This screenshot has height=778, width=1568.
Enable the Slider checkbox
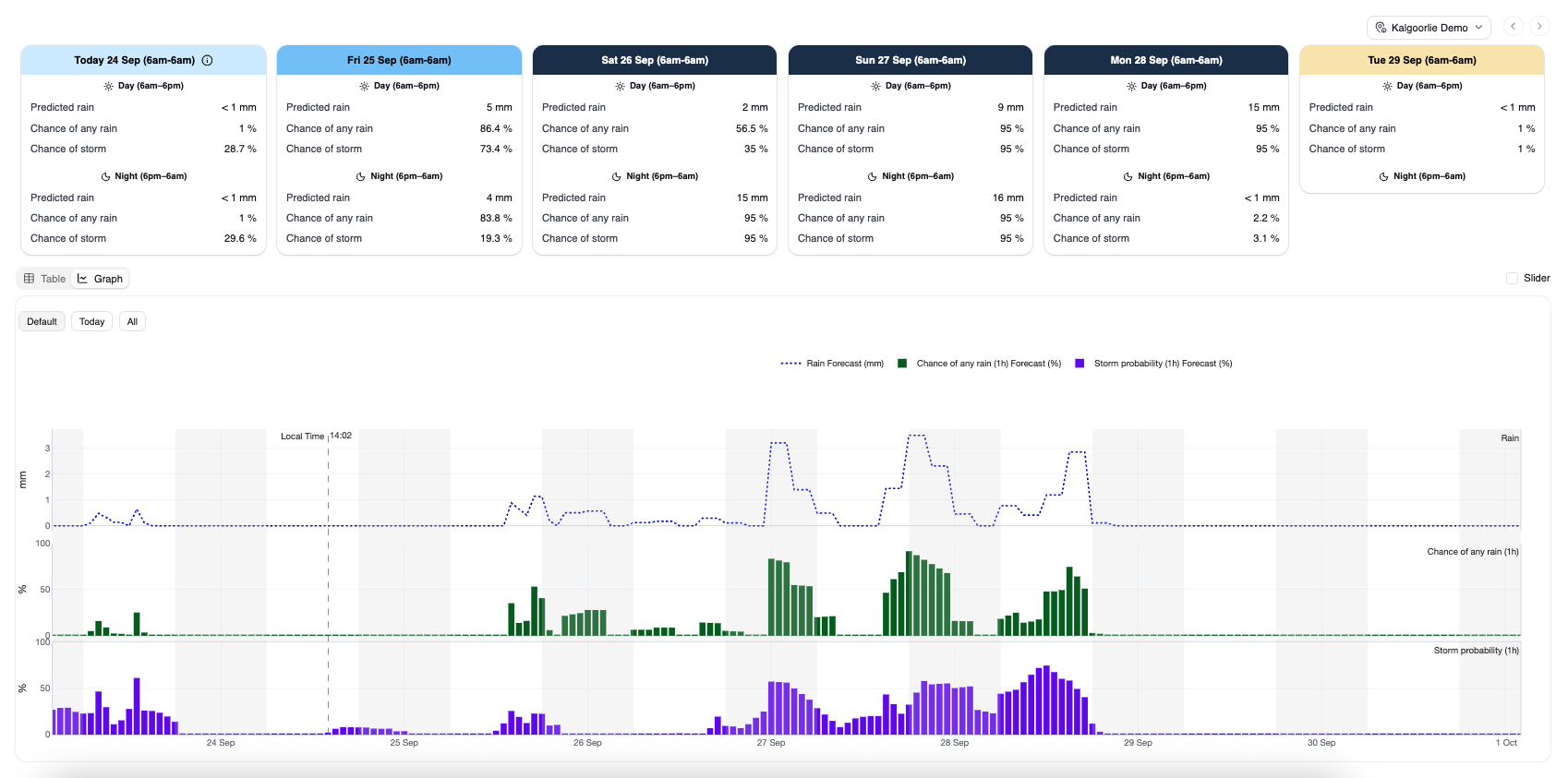[x=1512, y=278]
